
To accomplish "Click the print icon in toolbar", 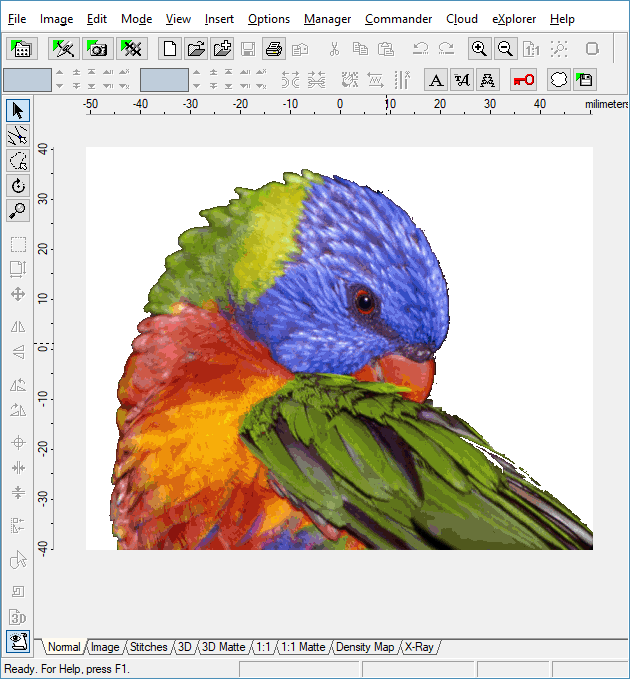I will (x=275, y=48).
